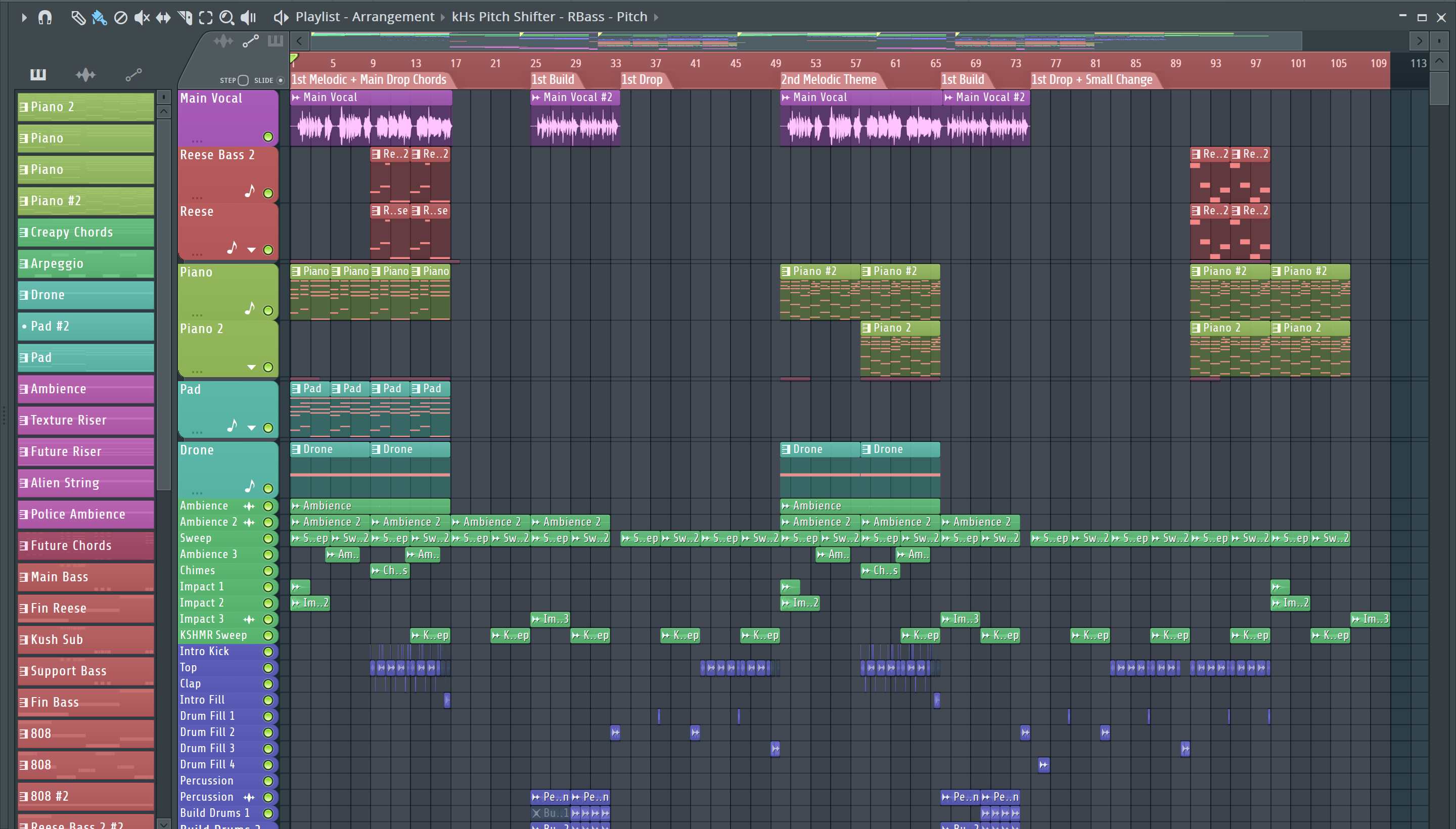Screen dimensions: 1456x829
Task: Expand the Reese track dropdown arrow
Action: 251,250
